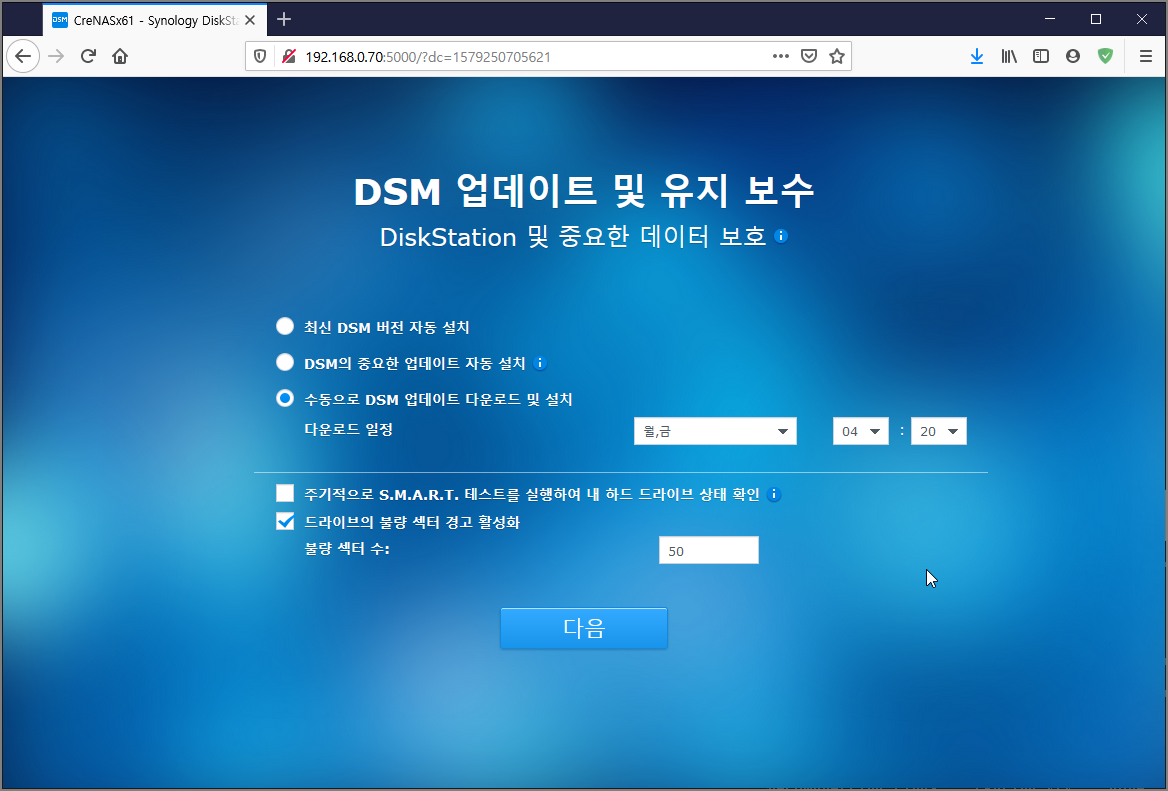Click info icon beside S.M.A.R.T. test option
Viewport: 1168px width, 791px height.
click(774, 494)
